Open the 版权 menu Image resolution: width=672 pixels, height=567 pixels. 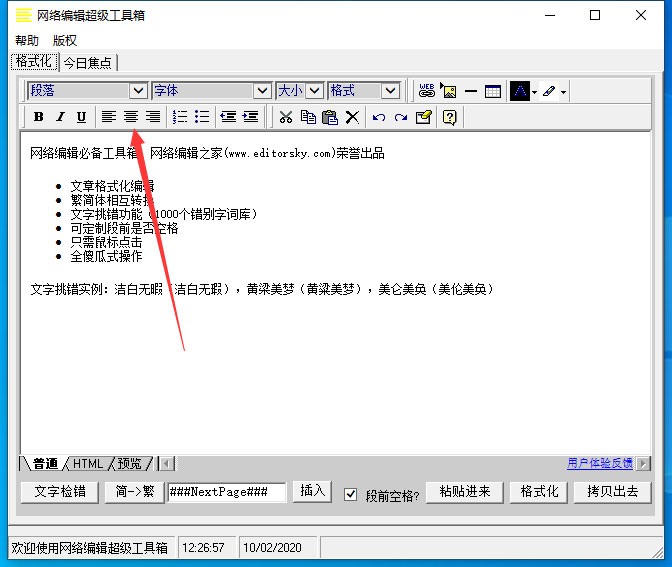pos(65,40)
